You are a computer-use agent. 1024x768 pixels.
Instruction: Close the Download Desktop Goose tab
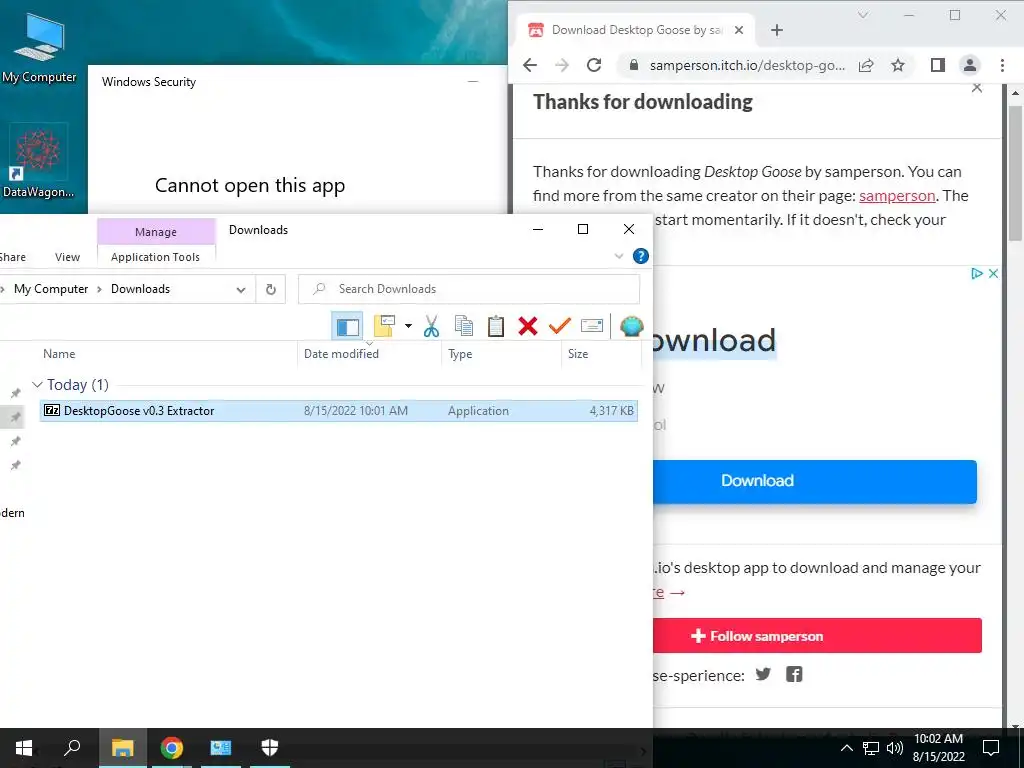tap(739, 30)
